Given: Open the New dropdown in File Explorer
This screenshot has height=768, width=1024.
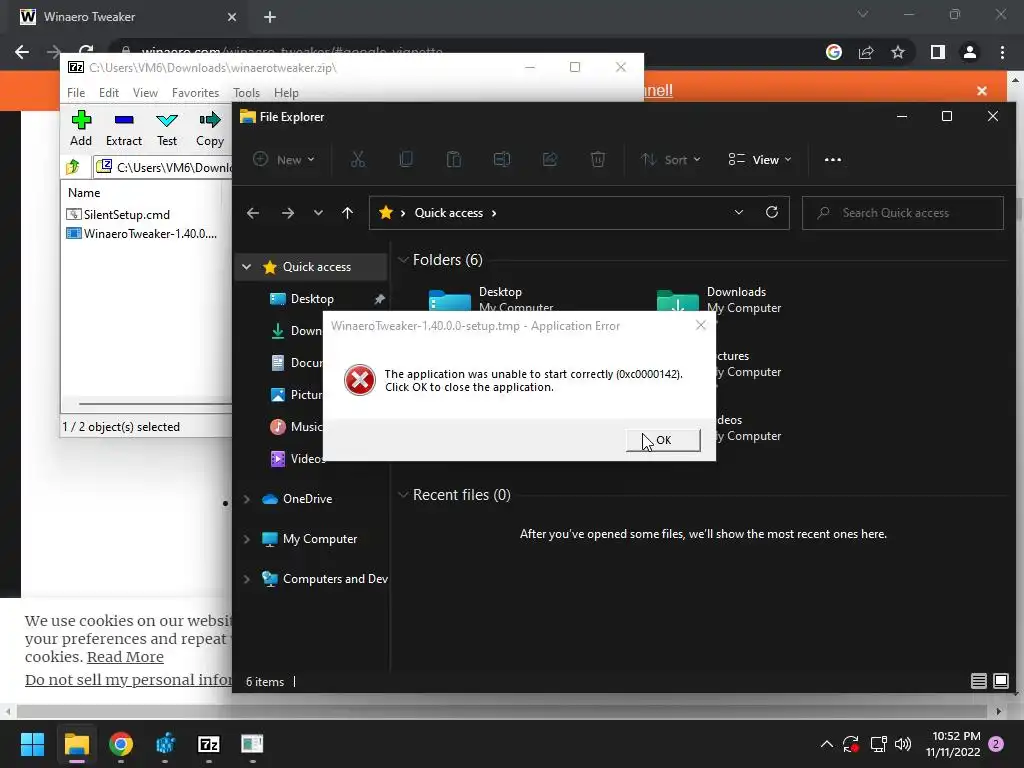Looking at the screenshot, I should (284, 159).
